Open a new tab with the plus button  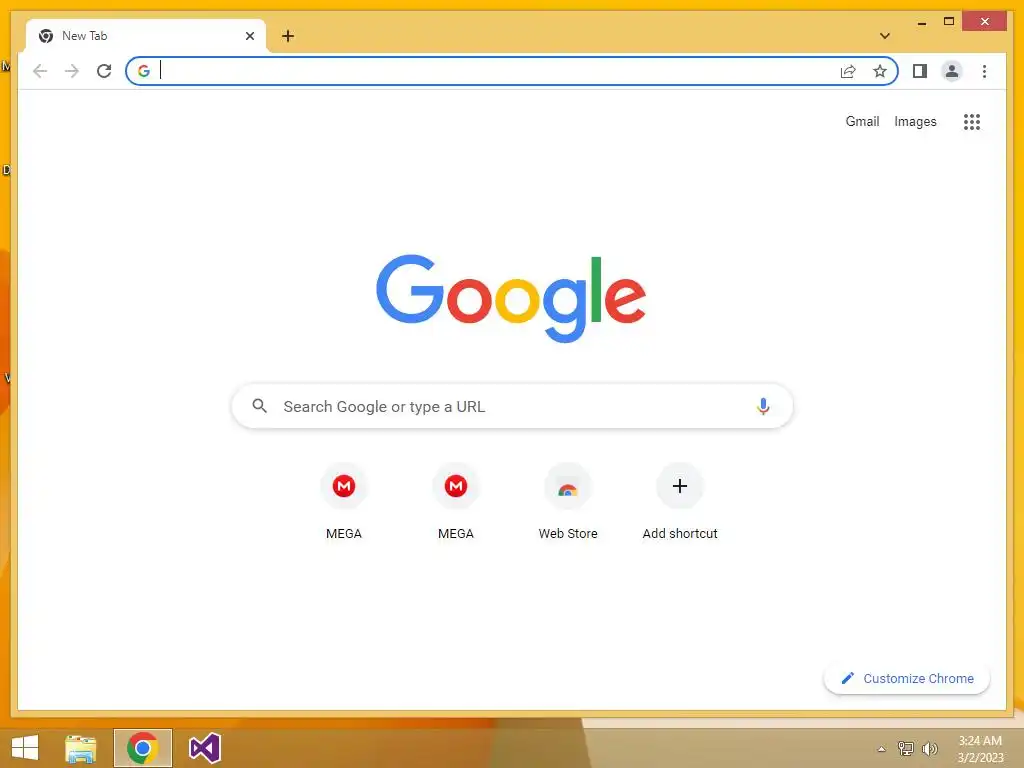[288, 36]
